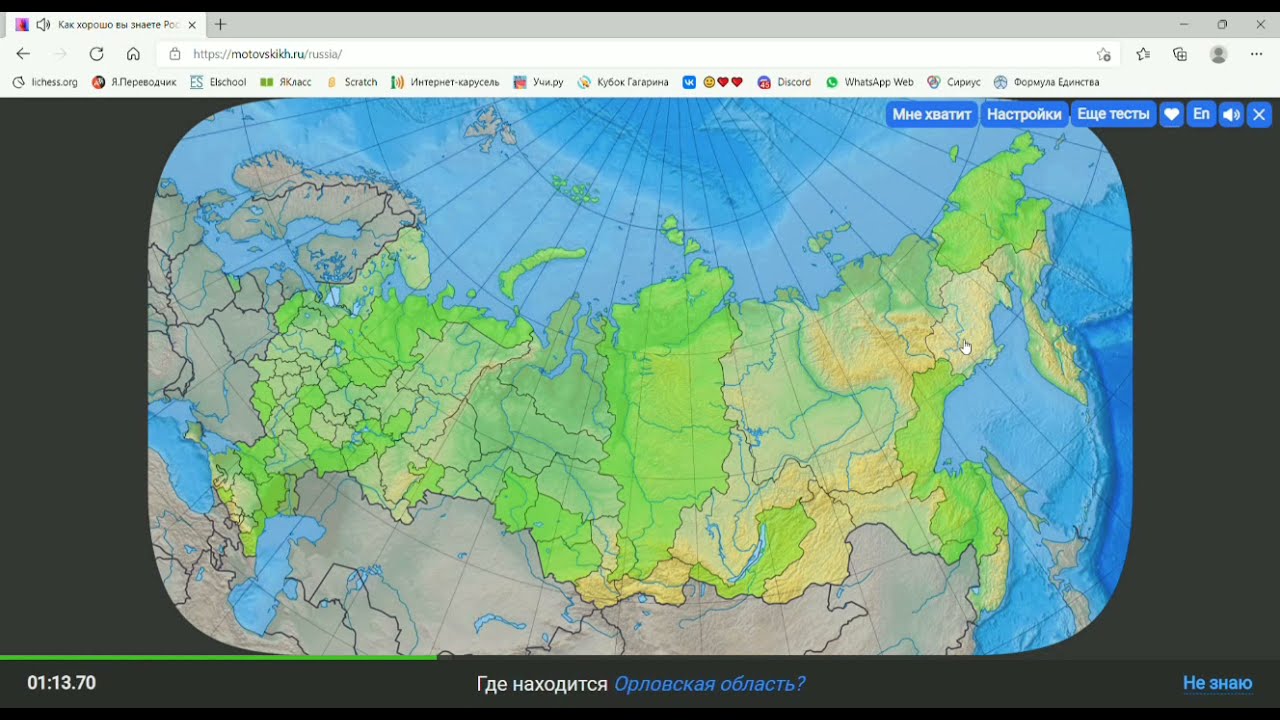Open Я.Переводчик bookmark

click(134, 82)
